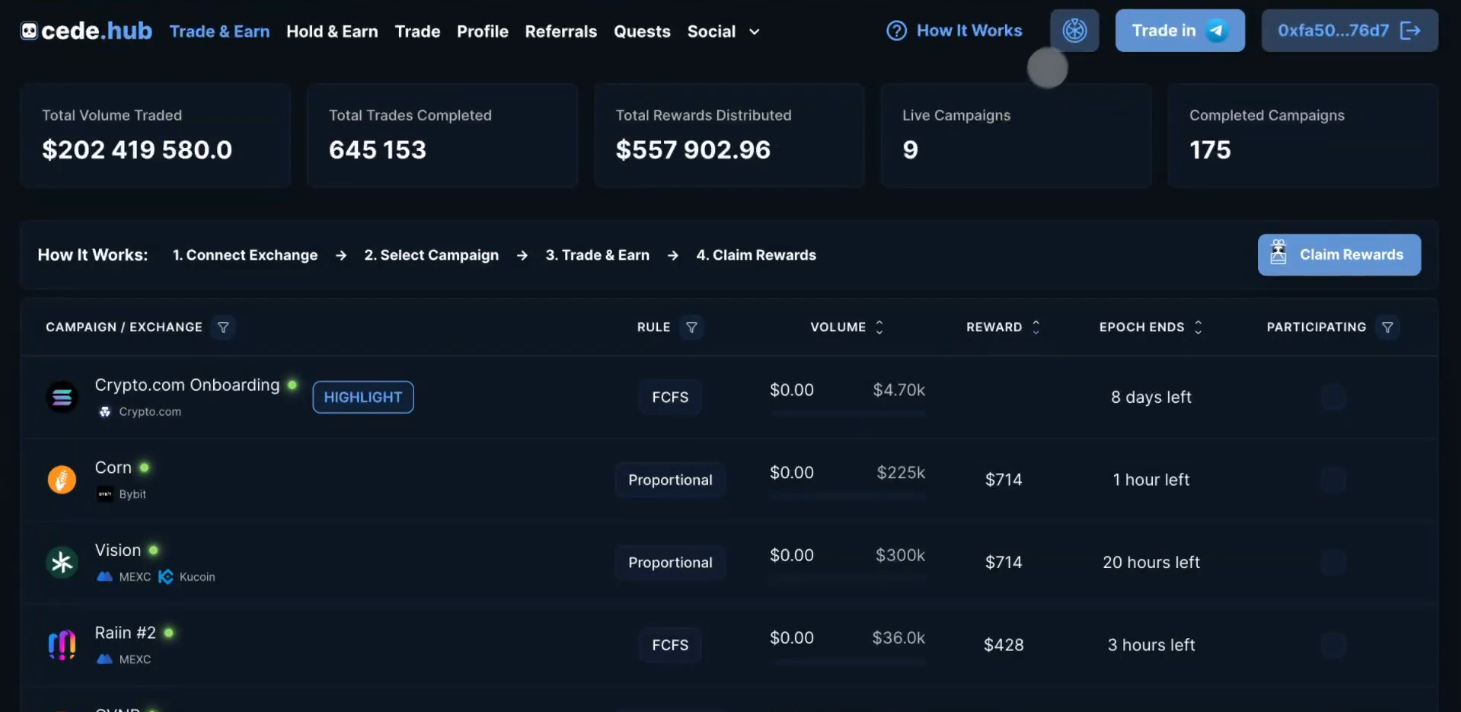Toggle participating status for Vision campaign
The height and width of the screenshot is (712, 1461).
point(1333,562)
